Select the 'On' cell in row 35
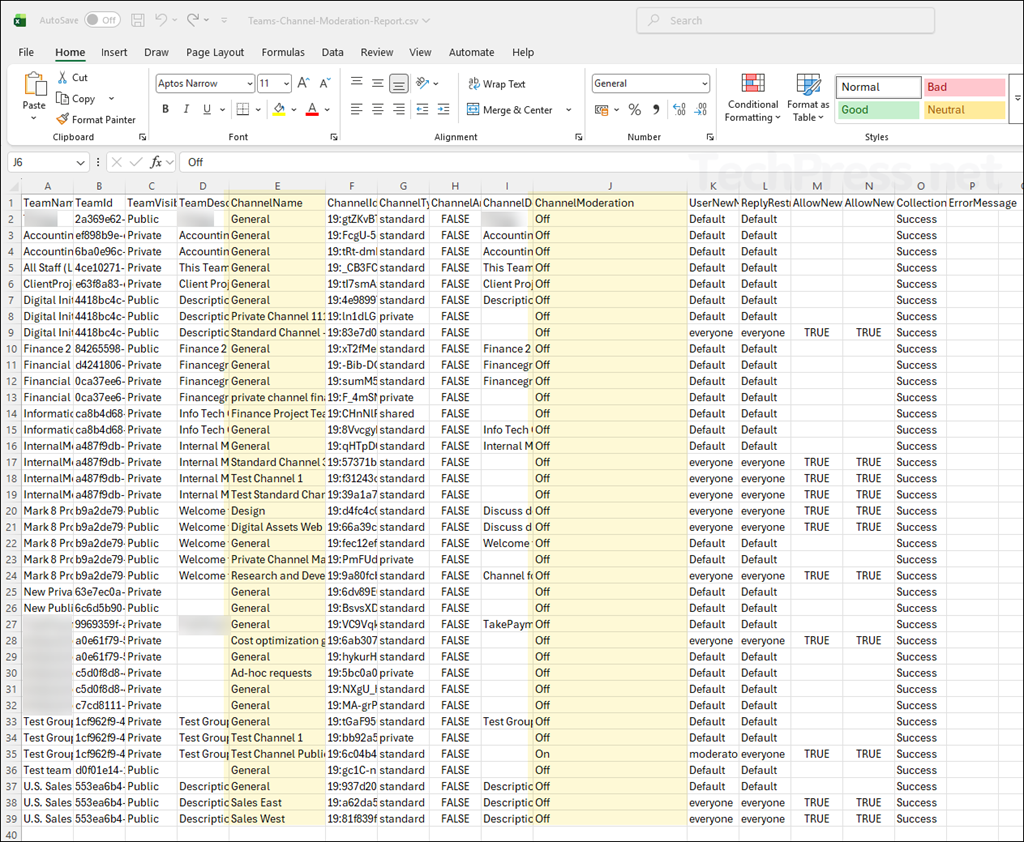The image size is (1024, 842). click(x=610, y=754)
